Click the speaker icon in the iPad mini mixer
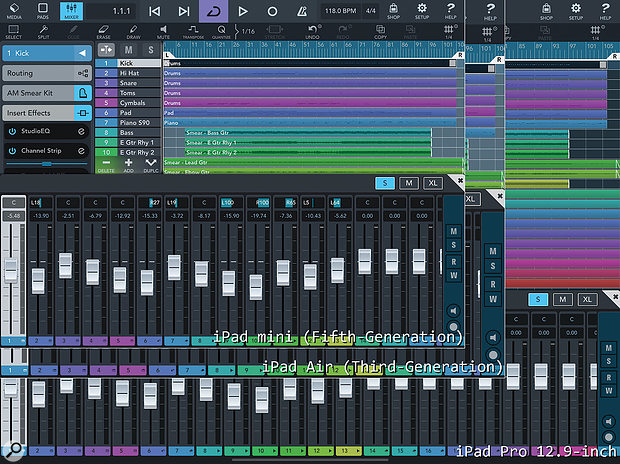The image size is (620, 464). point(454,311)
